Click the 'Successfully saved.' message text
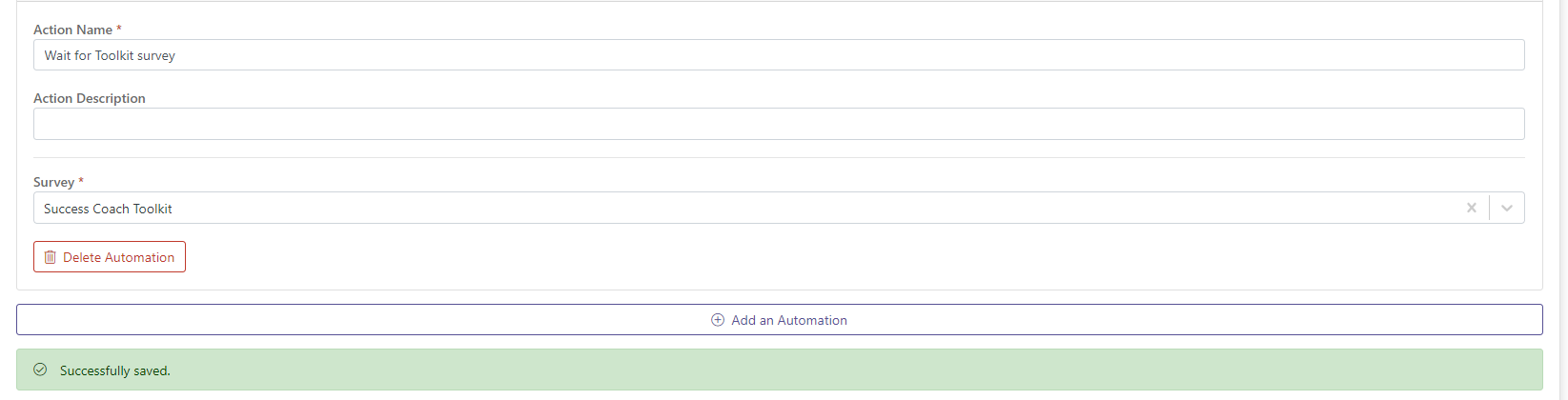Image resolution: width=1568 pixels, height=400 pixels. pos(114,370)
